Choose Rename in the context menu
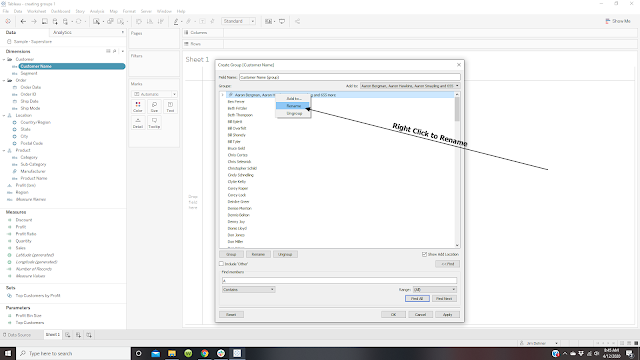 pyautogui.click(x=293, y=106)
